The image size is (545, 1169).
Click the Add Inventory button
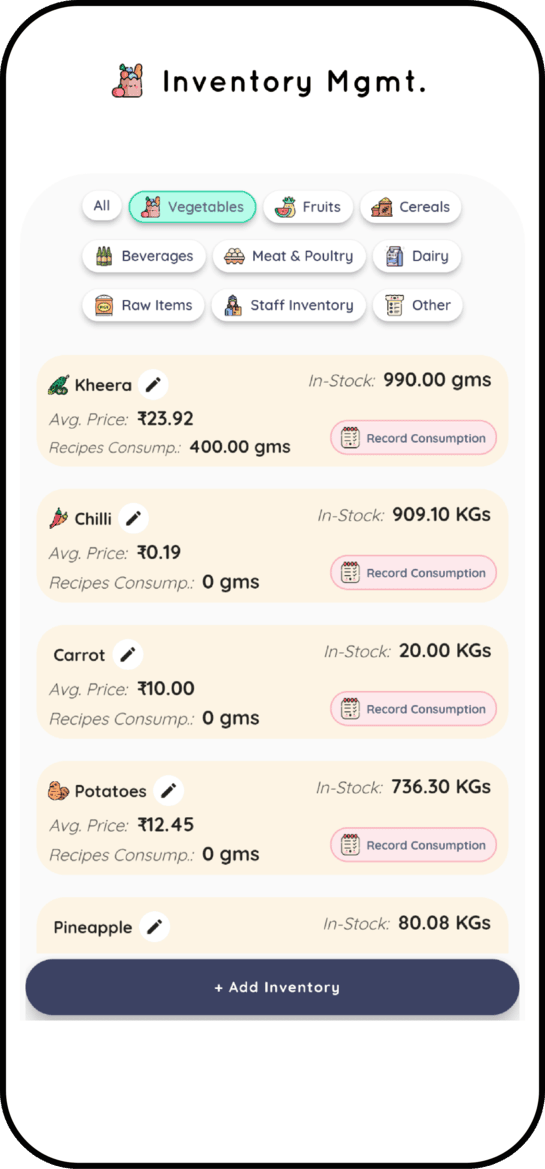point(273,987)
